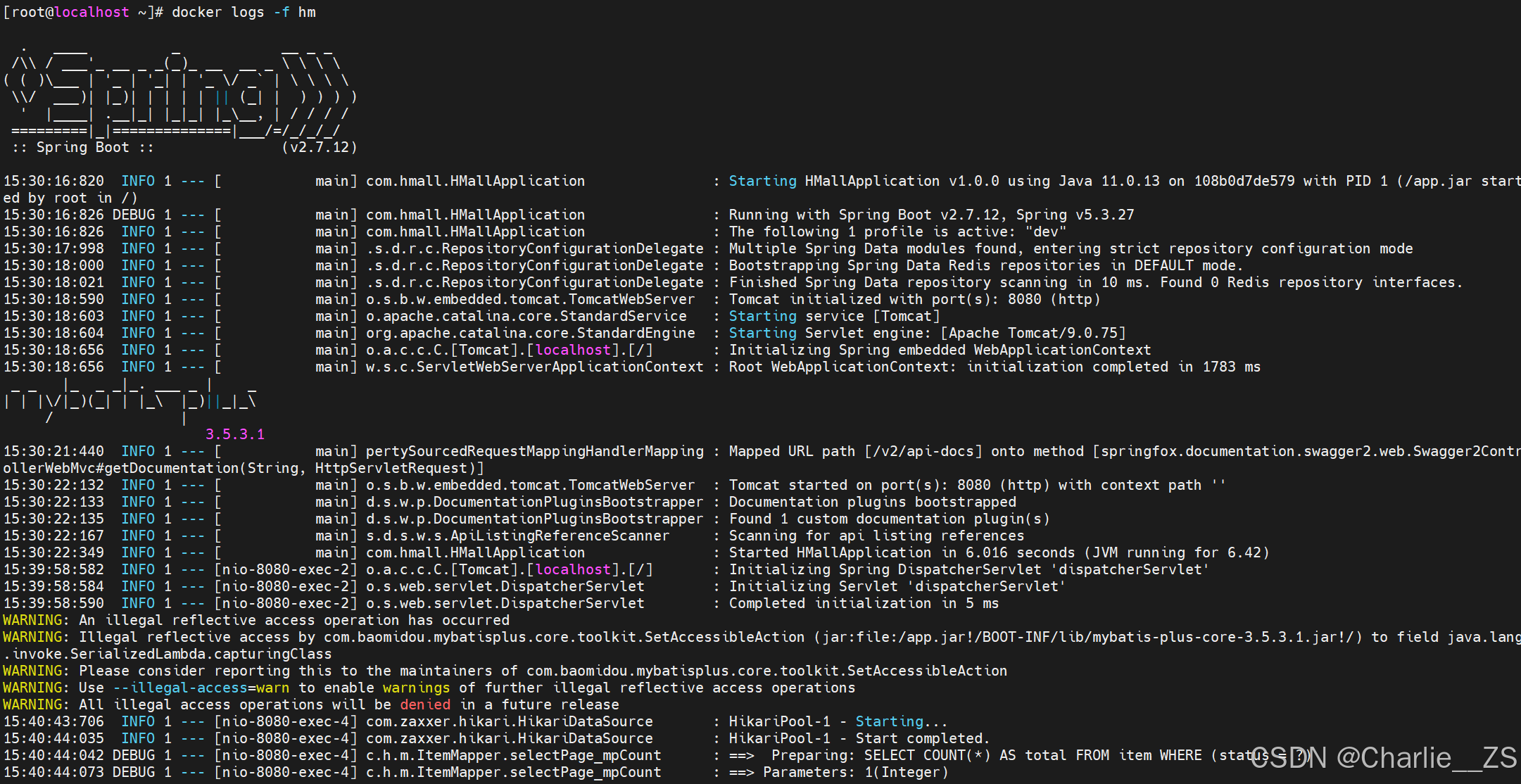
Task: Click "Initializing Servlet 'dispatcherServlet'" message
Action: point(897,586)
